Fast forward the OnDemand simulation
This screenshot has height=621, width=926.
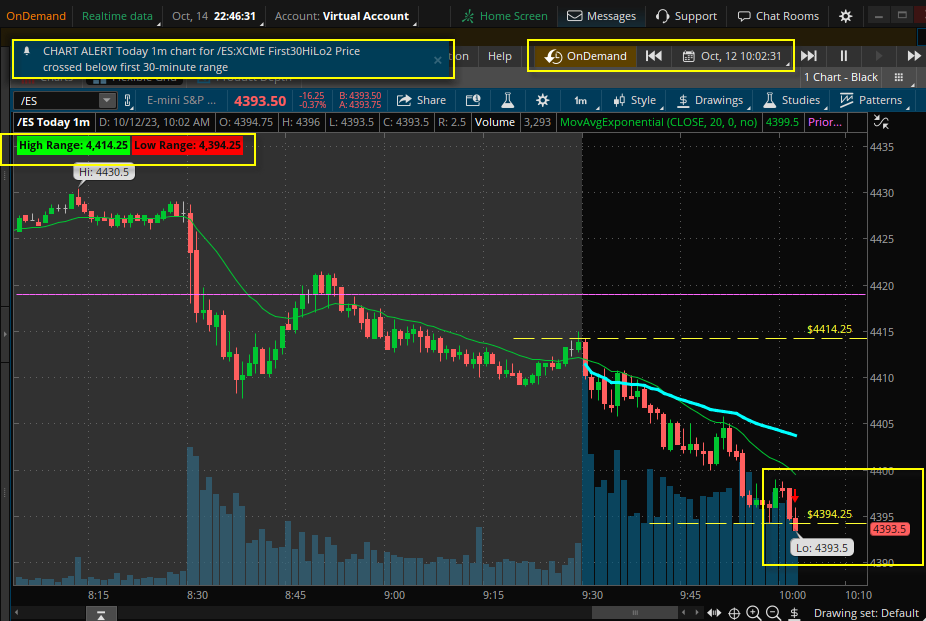pyautogui.click(x=914, y=56)
